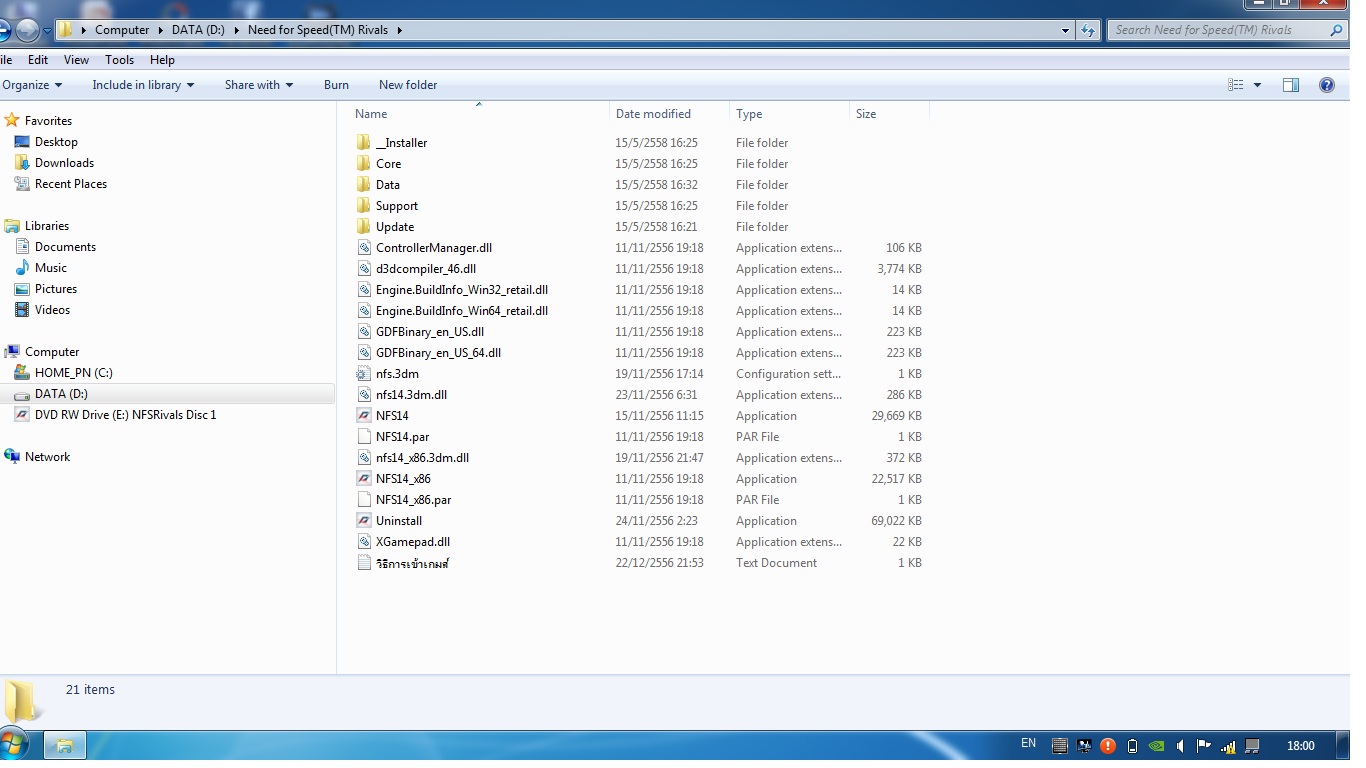Screen dimensions: 1366x768
Task: Open the Organize dropdown menu
Action: point(32,85)
